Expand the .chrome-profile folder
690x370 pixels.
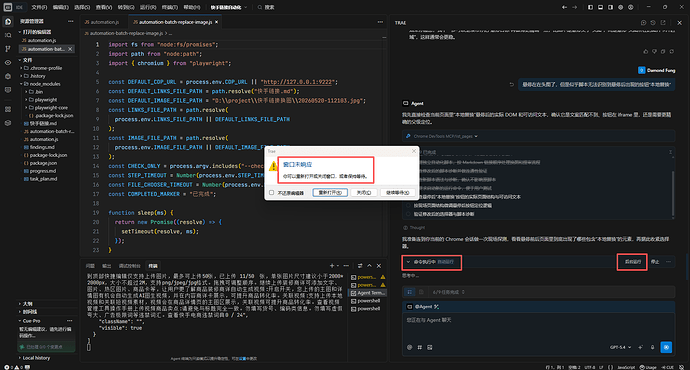(x=43, y=68)
